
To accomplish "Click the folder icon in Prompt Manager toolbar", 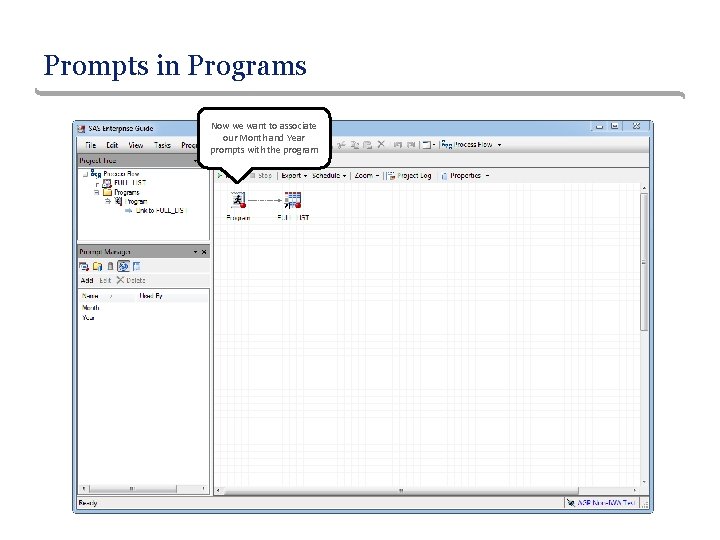I will [x=97, y=266].
